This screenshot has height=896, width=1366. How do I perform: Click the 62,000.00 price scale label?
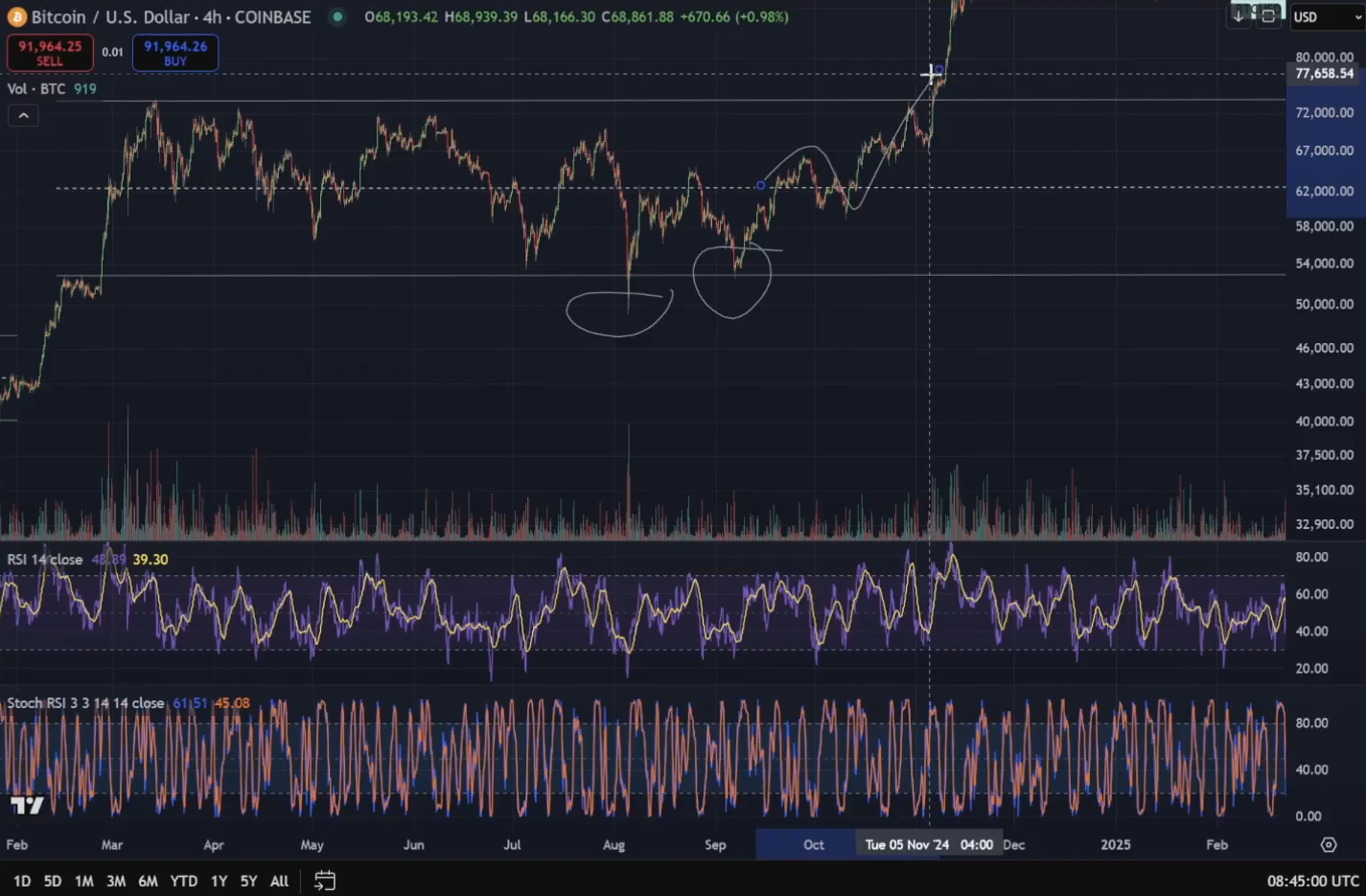pyautogui.click(x=1324, y=191)
